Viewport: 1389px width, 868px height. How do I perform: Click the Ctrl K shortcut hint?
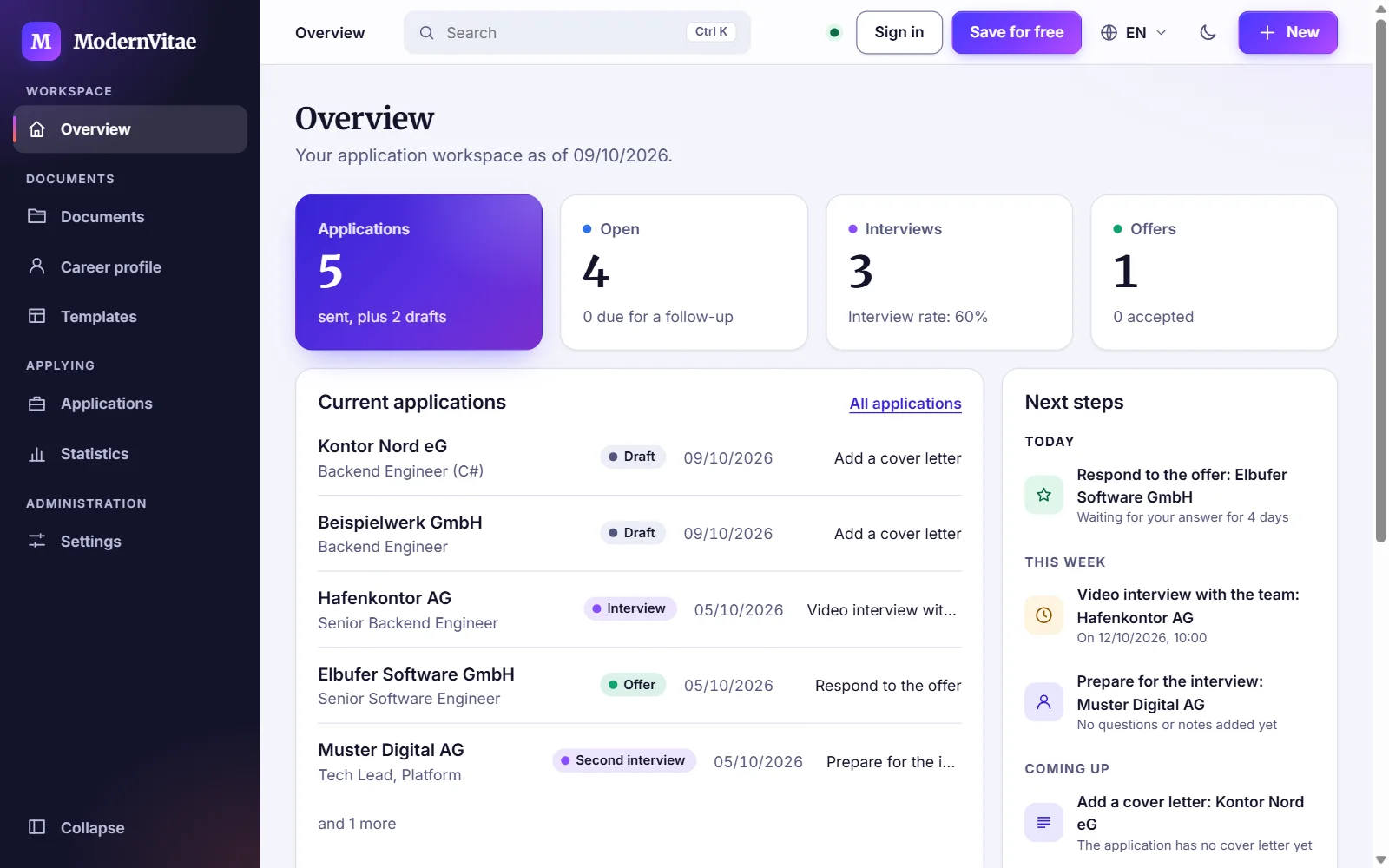(711, 32)
